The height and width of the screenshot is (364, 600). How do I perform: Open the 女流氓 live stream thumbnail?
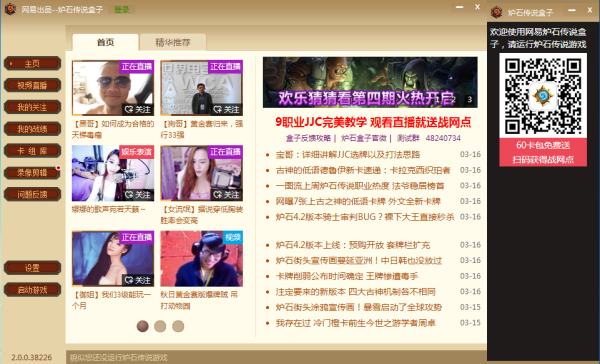[201, 173]
